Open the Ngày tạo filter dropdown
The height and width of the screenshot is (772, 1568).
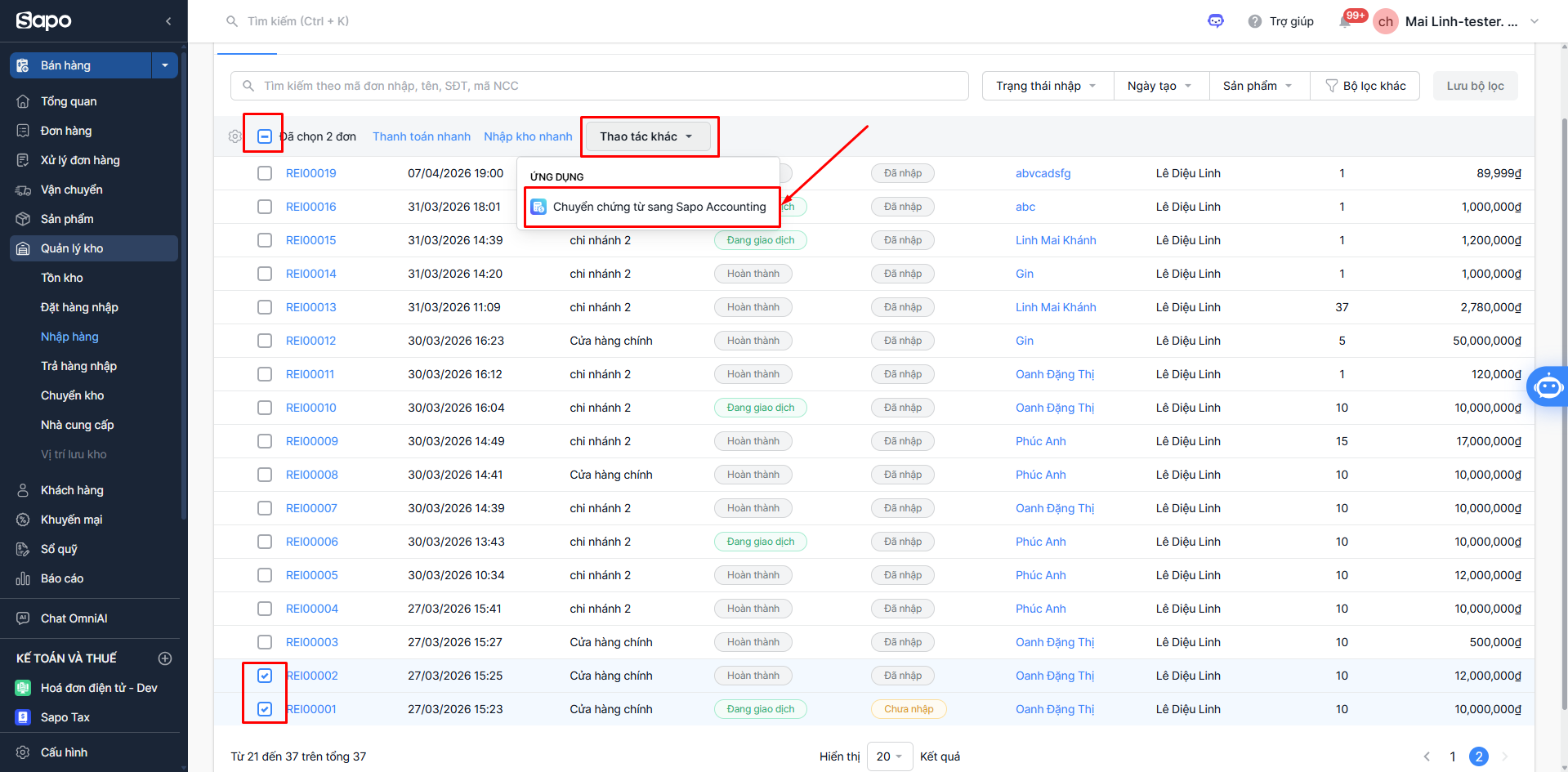point(1160,86)
